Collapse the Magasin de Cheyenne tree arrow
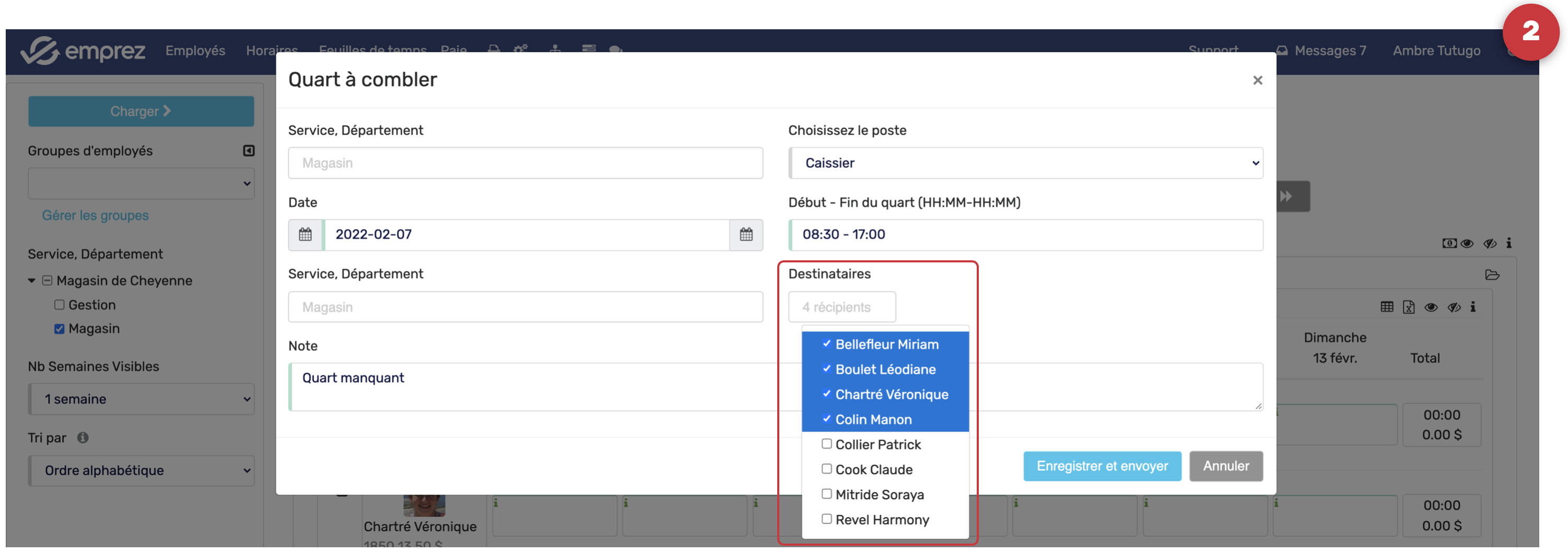Image resolution: width=1568 pixels, height=553 pixels. point(32,281)
